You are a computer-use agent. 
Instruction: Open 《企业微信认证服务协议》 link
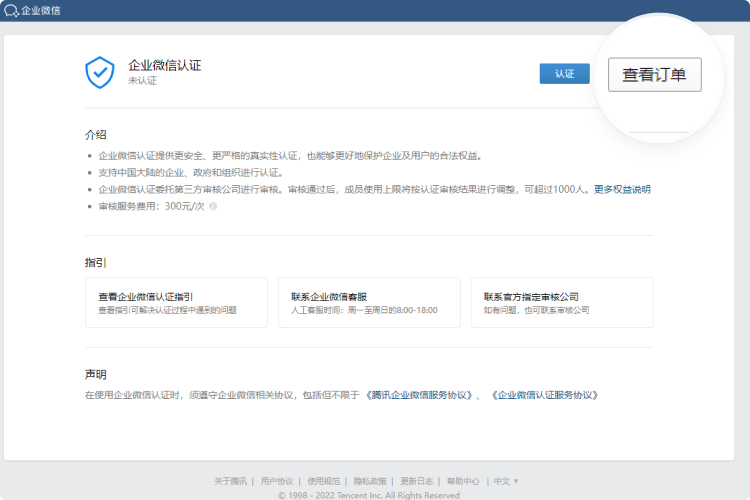tap(545, 395)
